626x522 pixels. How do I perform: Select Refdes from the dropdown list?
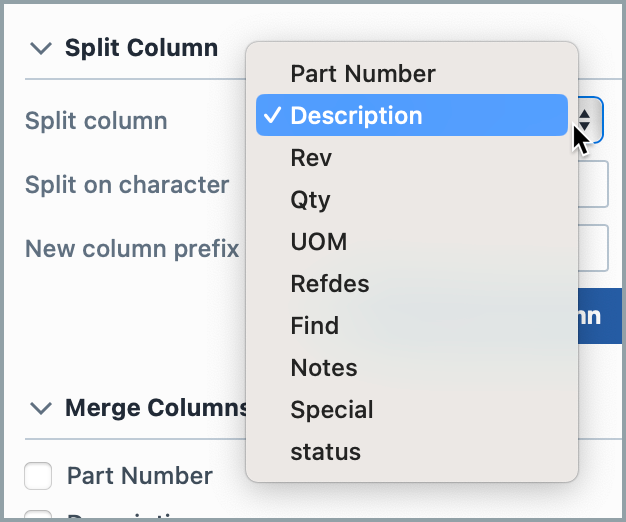412,284
